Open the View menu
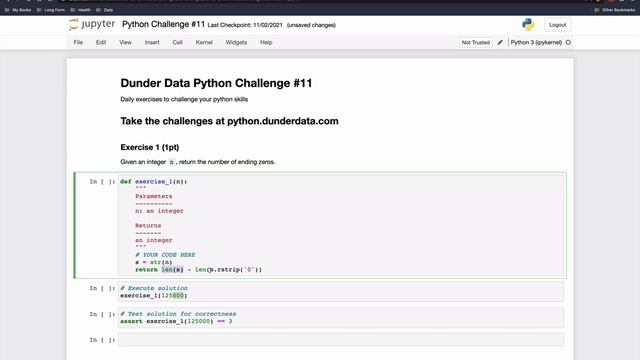This screenshot has height=360, width=640. (x=125, y=42)
